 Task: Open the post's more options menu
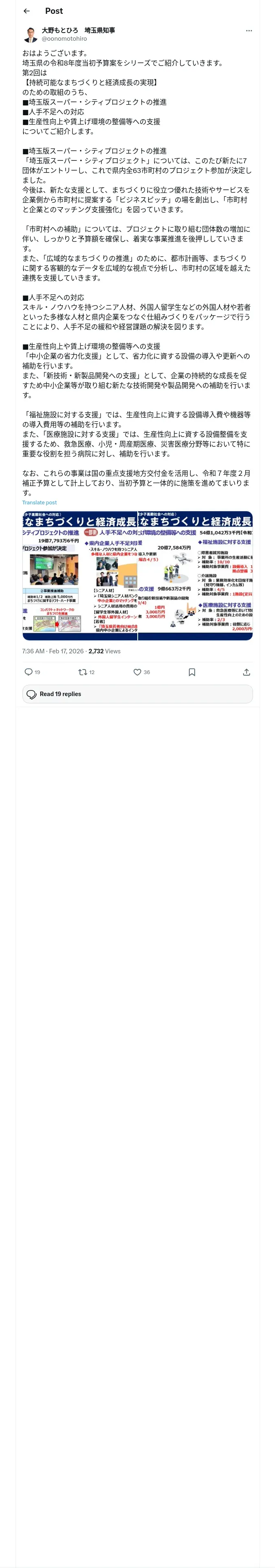(248, 31)
